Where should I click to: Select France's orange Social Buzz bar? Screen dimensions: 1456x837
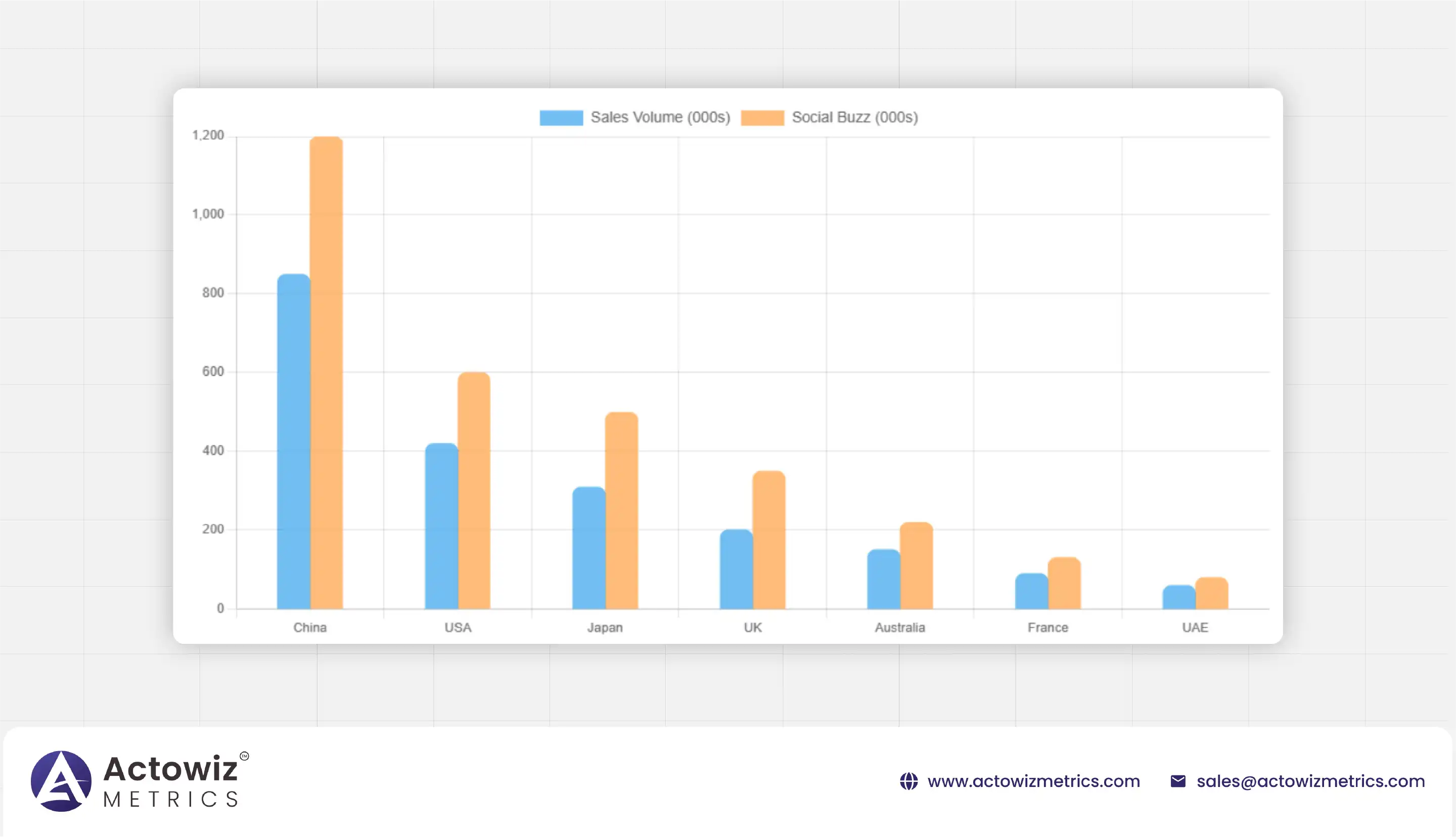pos(1064,583)
